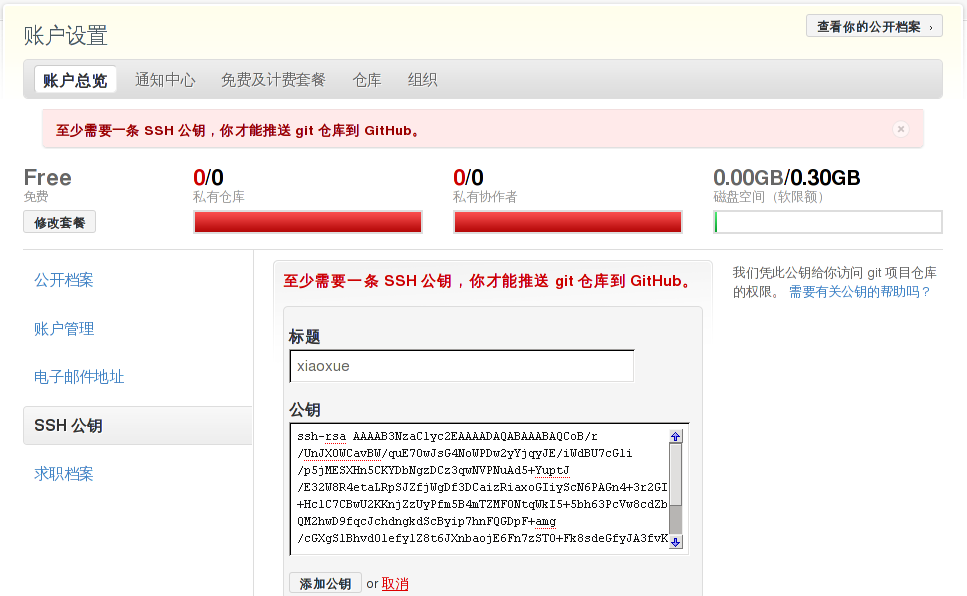This screenshot has height=596, width=967.
Task: Select the 组织 tab
Action: (422, 80)
